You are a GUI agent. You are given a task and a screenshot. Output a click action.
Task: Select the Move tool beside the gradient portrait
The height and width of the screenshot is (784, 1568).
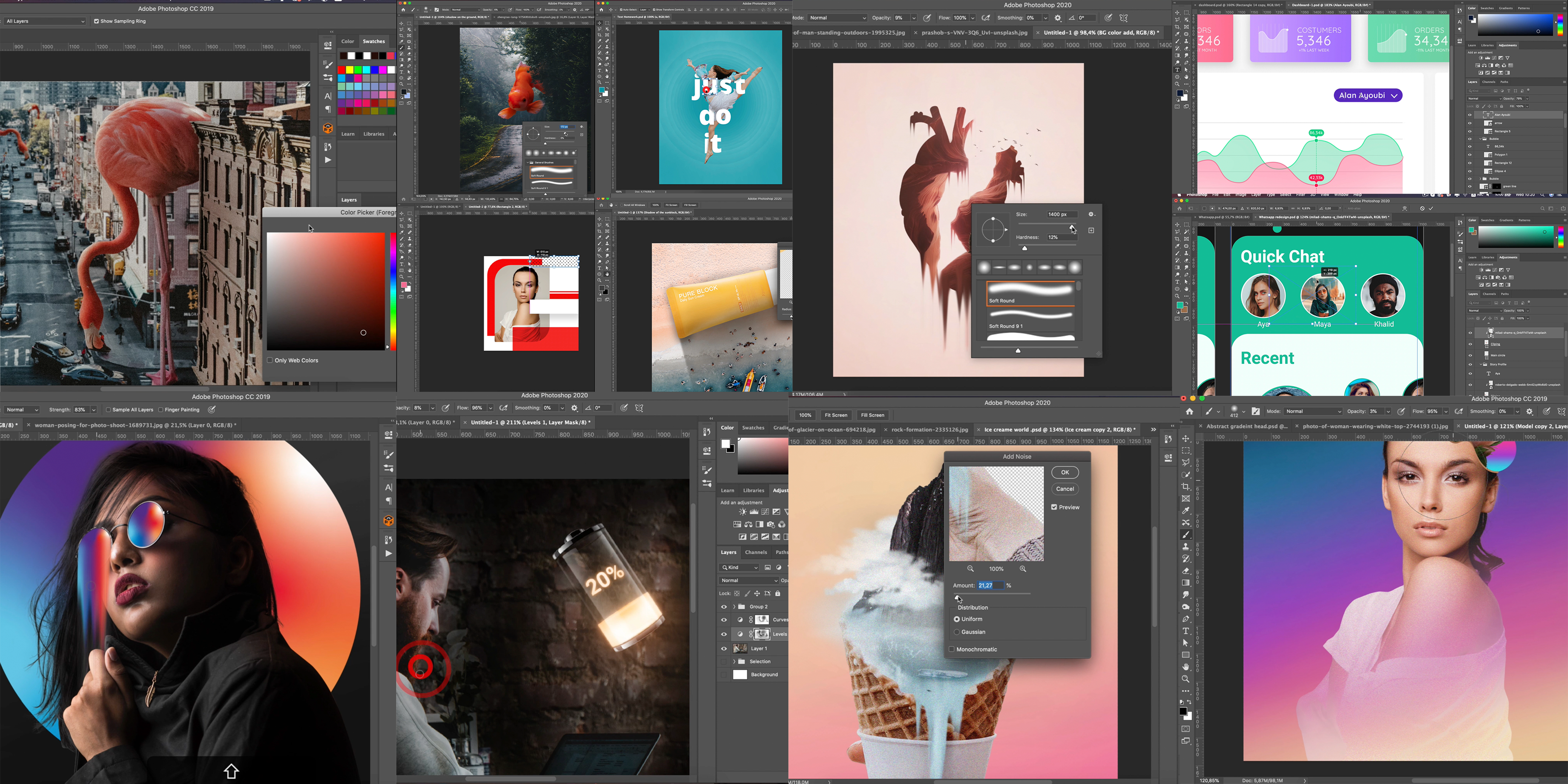tap(1186, 439)
